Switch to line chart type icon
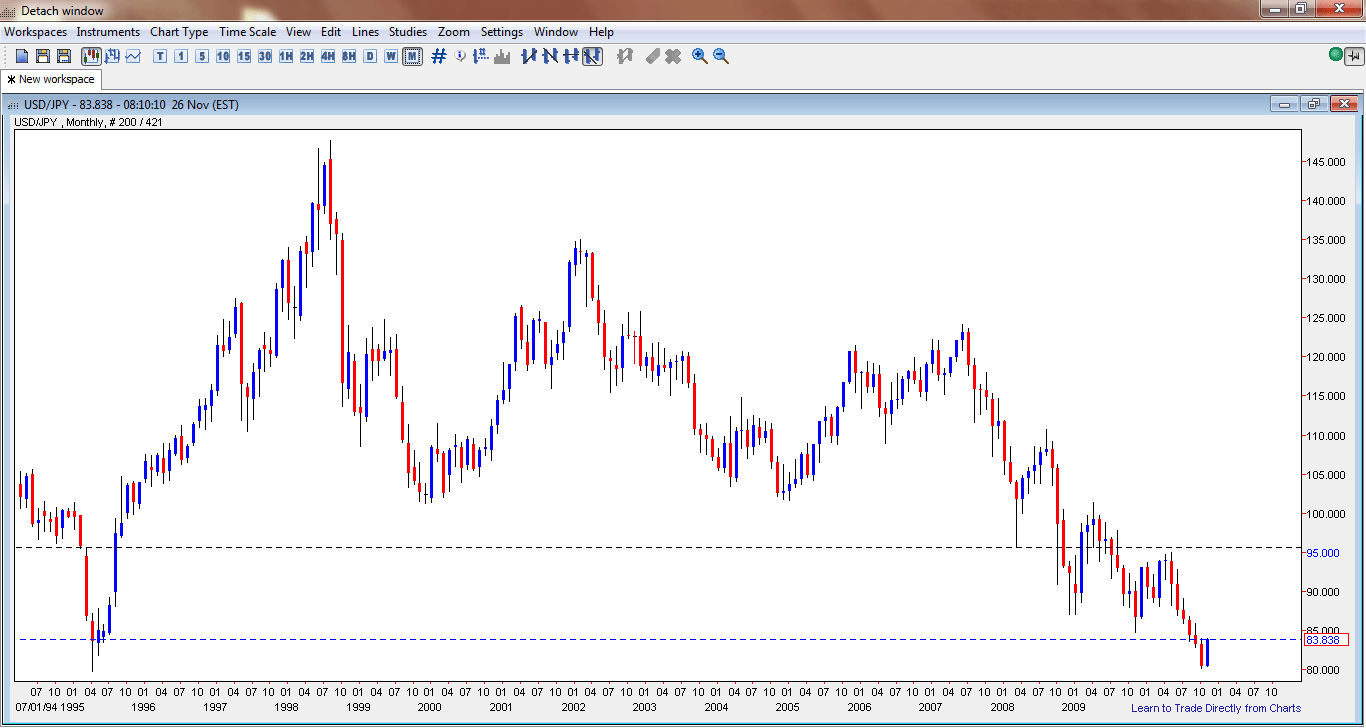 tap(132, 56)
